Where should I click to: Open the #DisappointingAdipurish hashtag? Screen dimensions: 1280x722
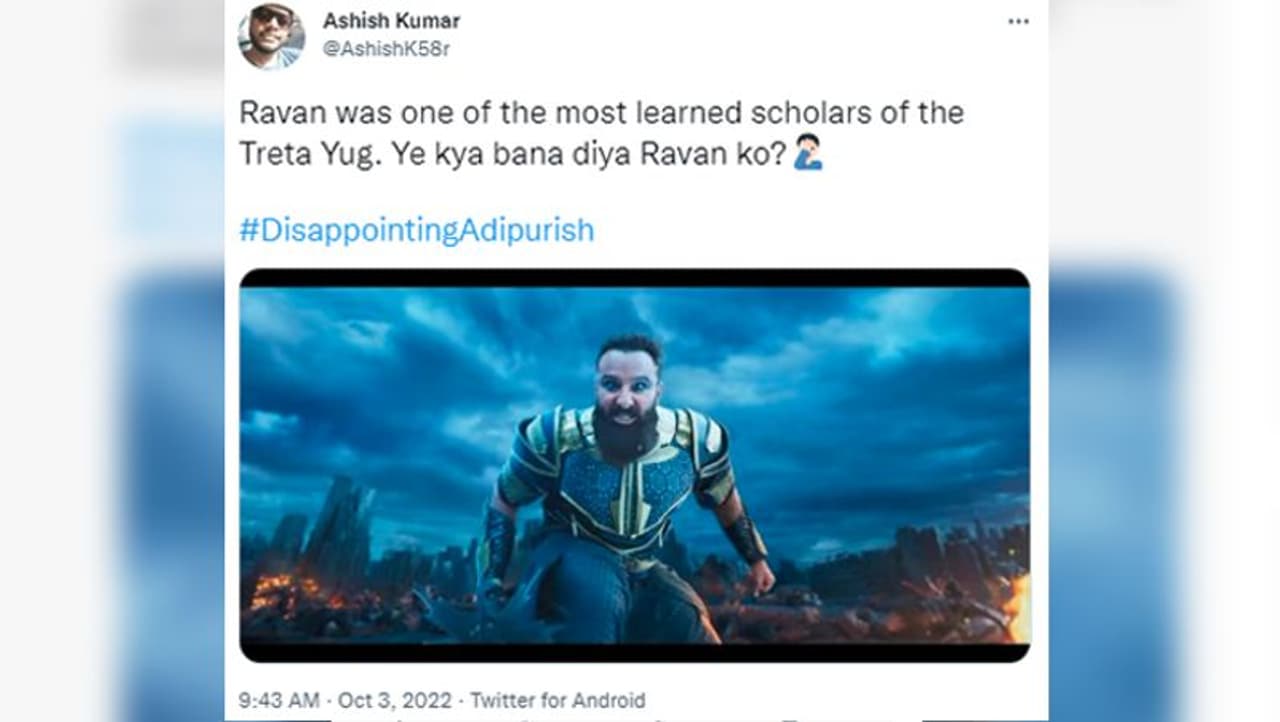(x=416, y=231)
